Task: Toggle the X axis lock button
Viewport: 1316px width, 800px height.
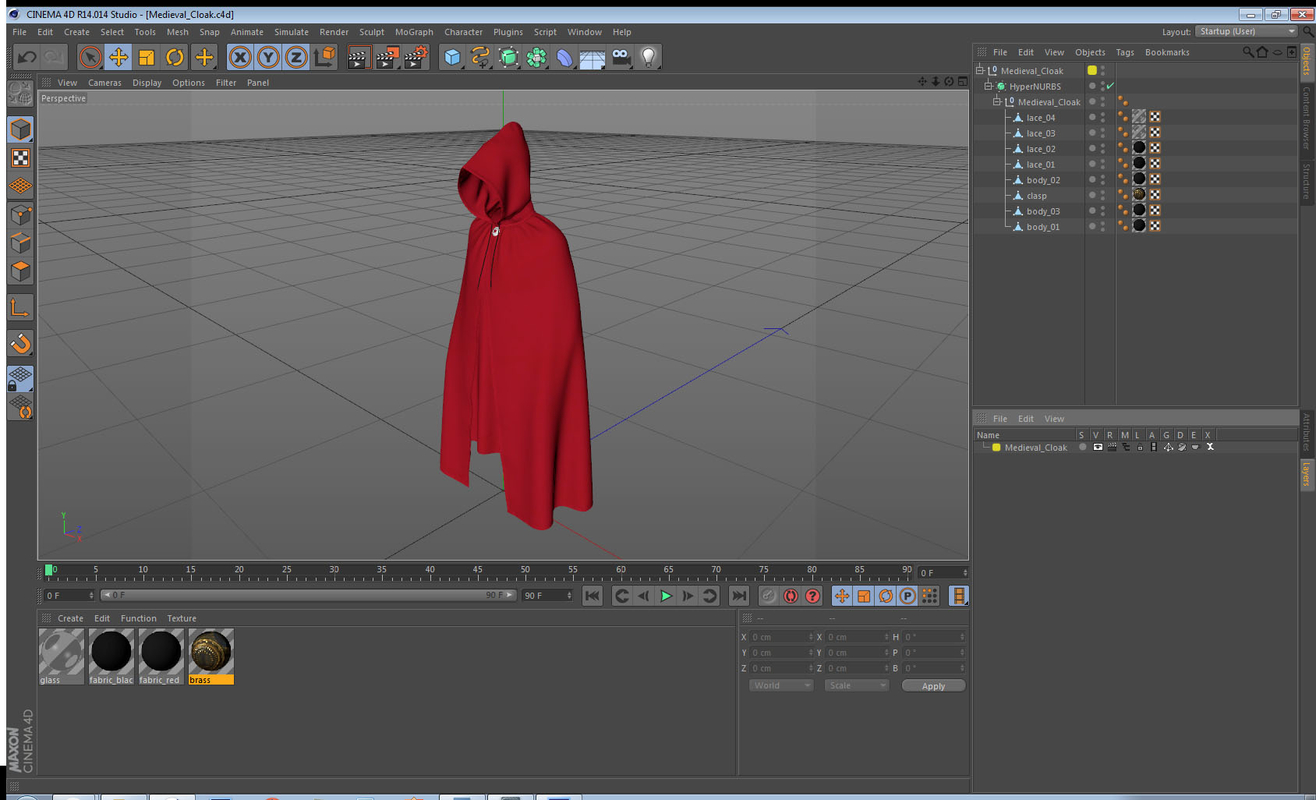Action: 240,57
